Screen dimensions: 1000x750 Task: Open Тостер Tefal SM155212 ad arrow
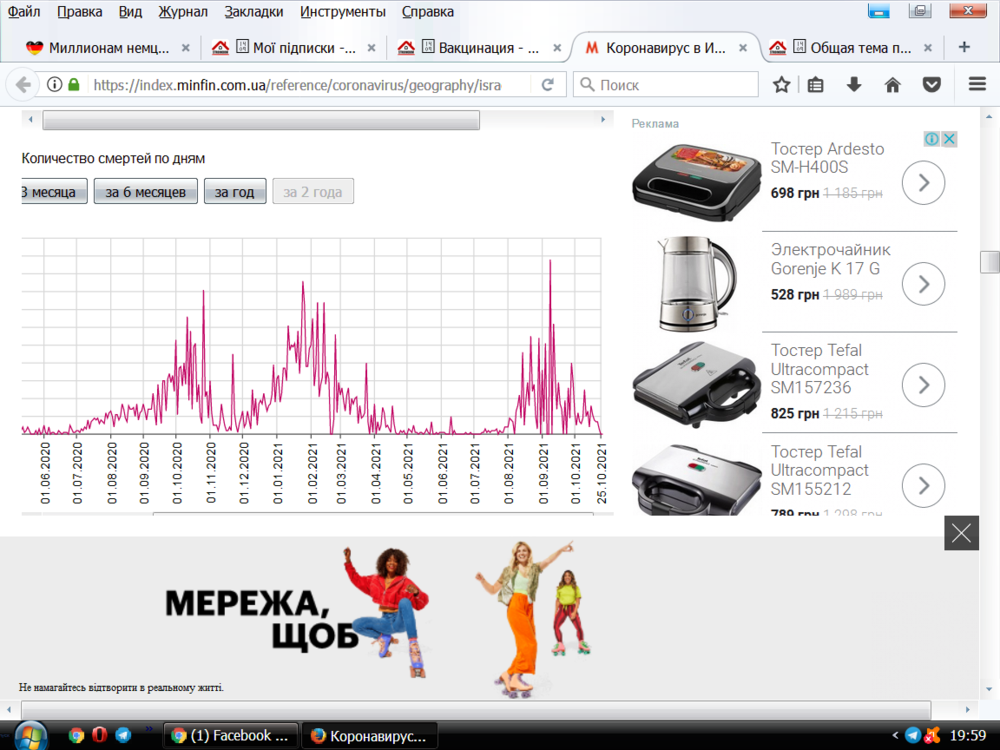click(923, 486)
